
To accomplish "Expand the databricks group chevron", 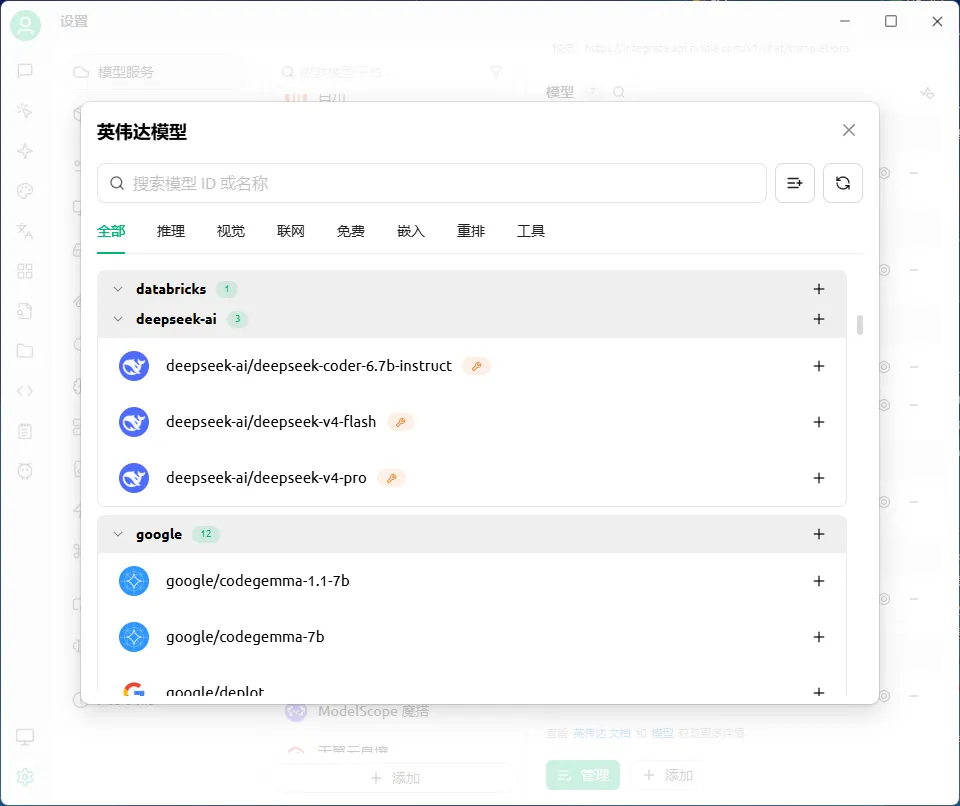I will click(118, 289).
